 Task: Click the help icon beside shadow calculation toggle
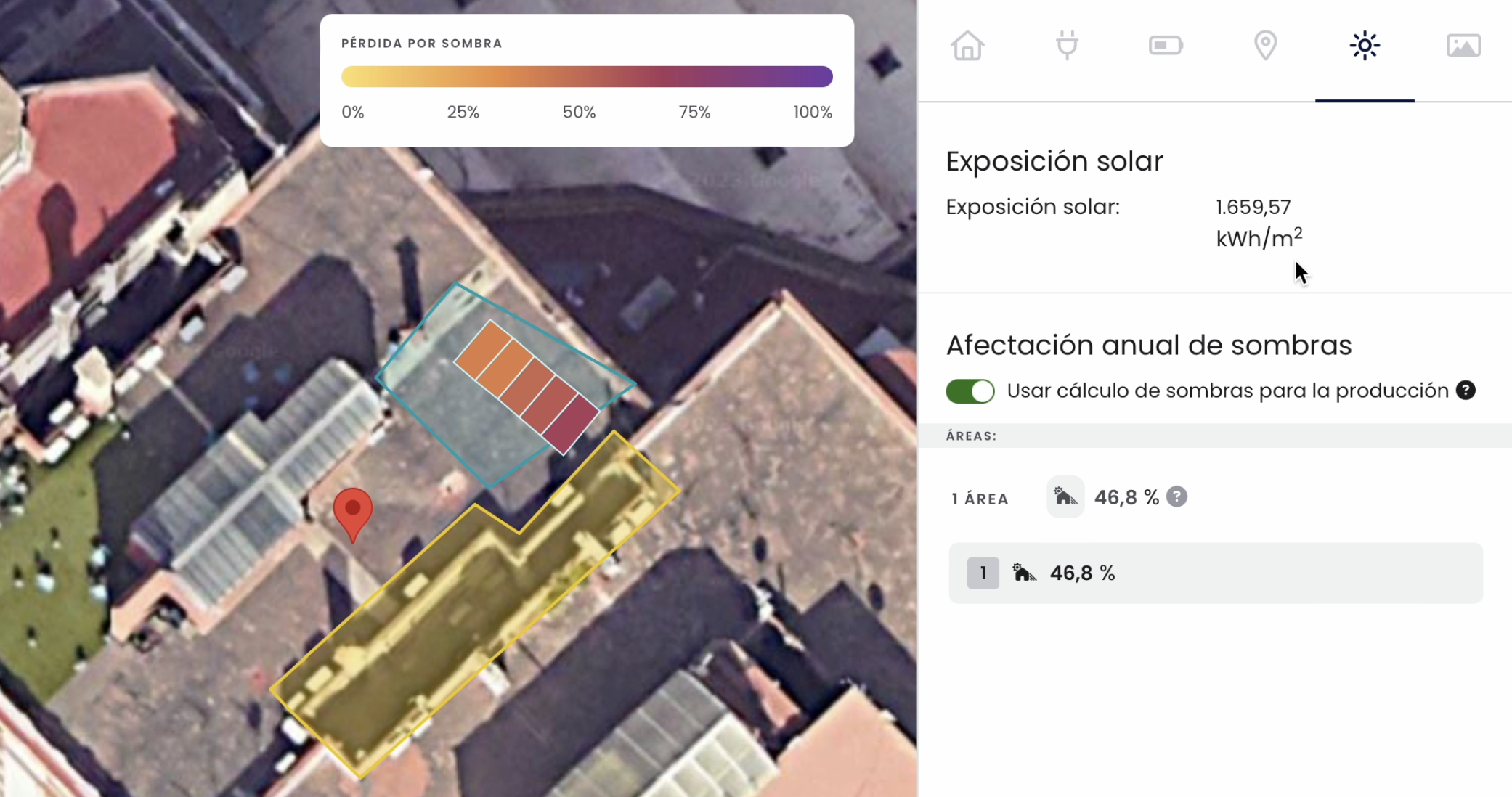pyautogui.click(x=1466, y=391)
